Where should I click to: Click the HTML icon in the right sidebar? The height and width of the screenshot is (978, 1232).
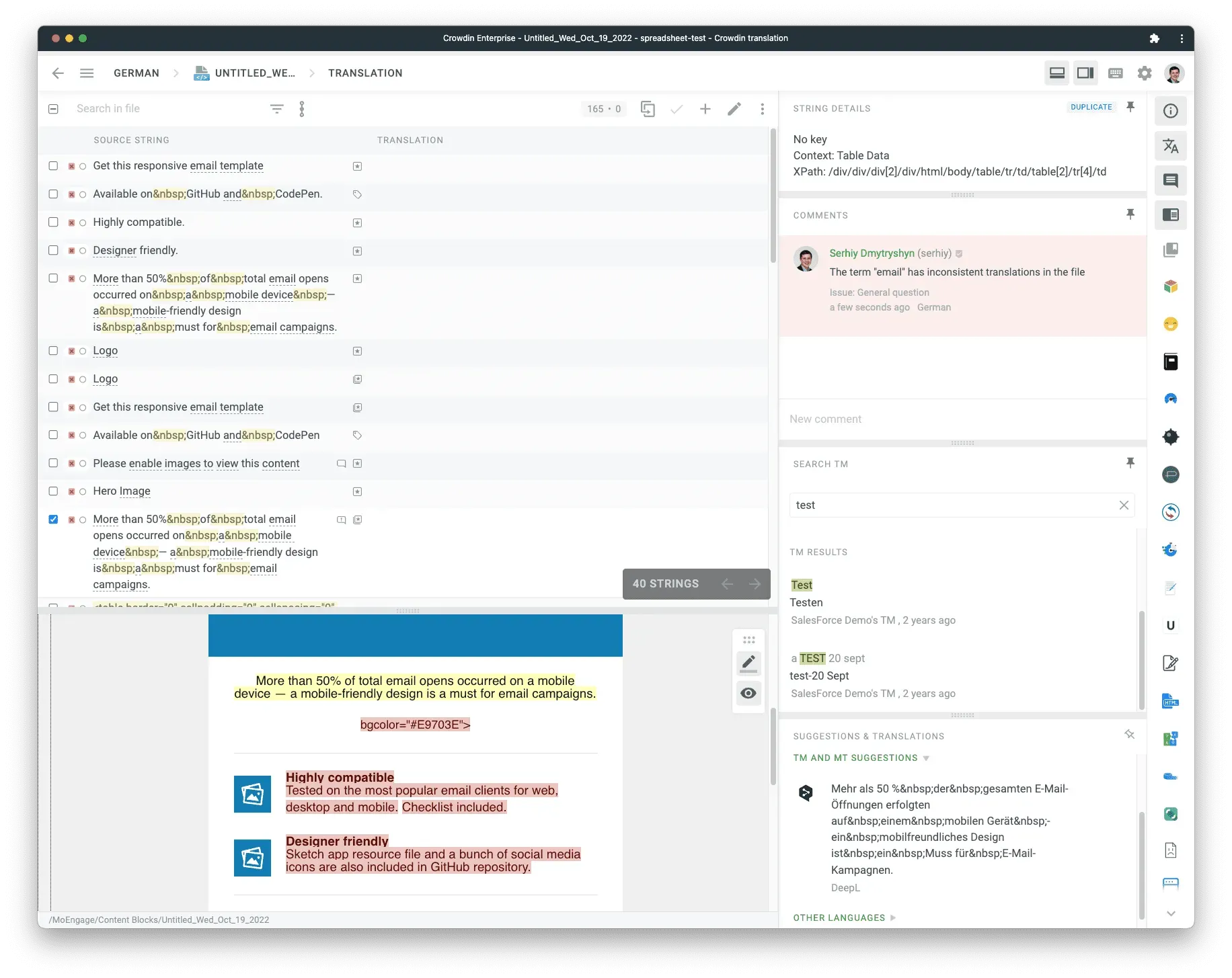point(1170,701)
